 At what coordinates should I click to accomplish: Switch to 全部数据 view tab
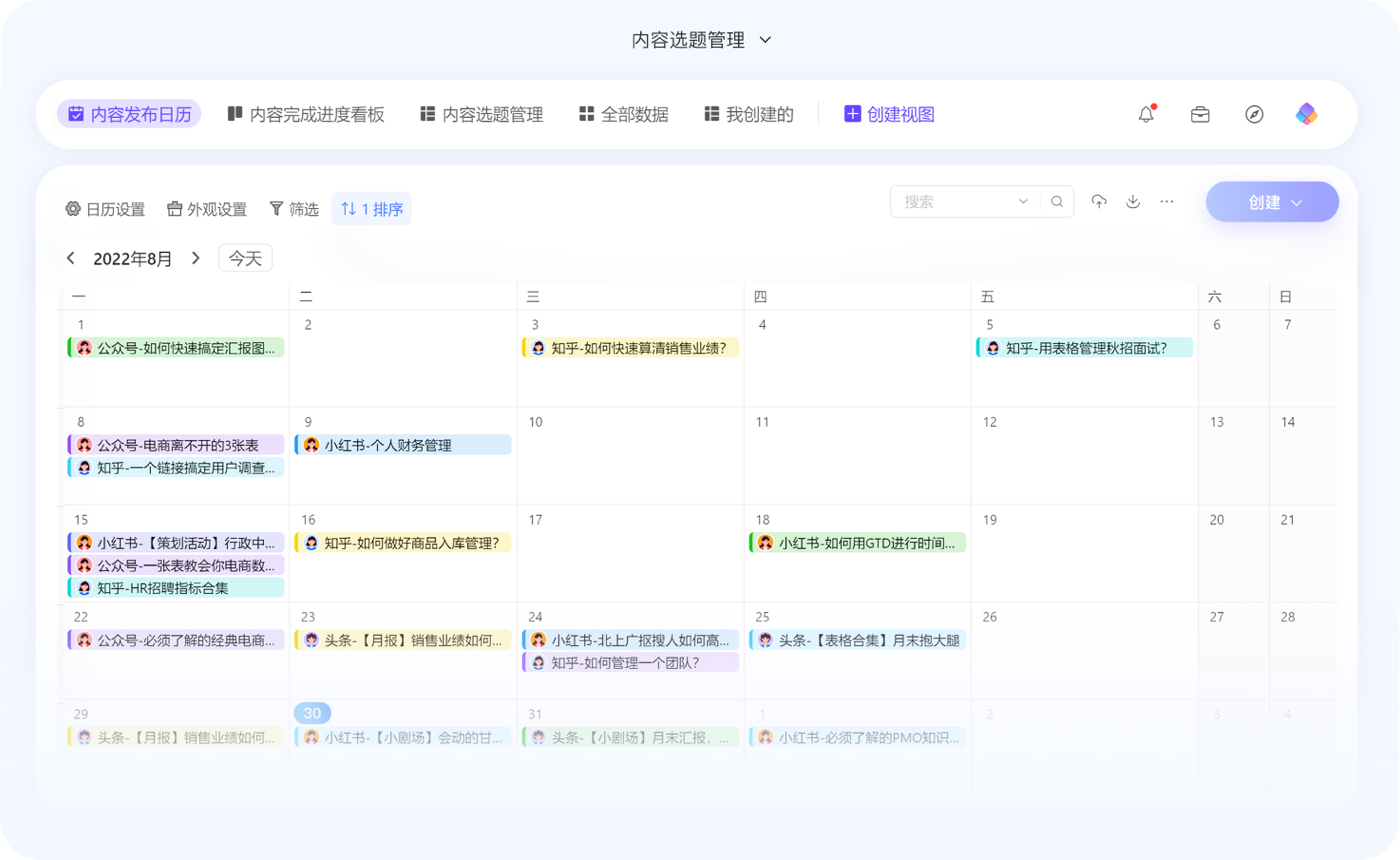click(623, 114)
